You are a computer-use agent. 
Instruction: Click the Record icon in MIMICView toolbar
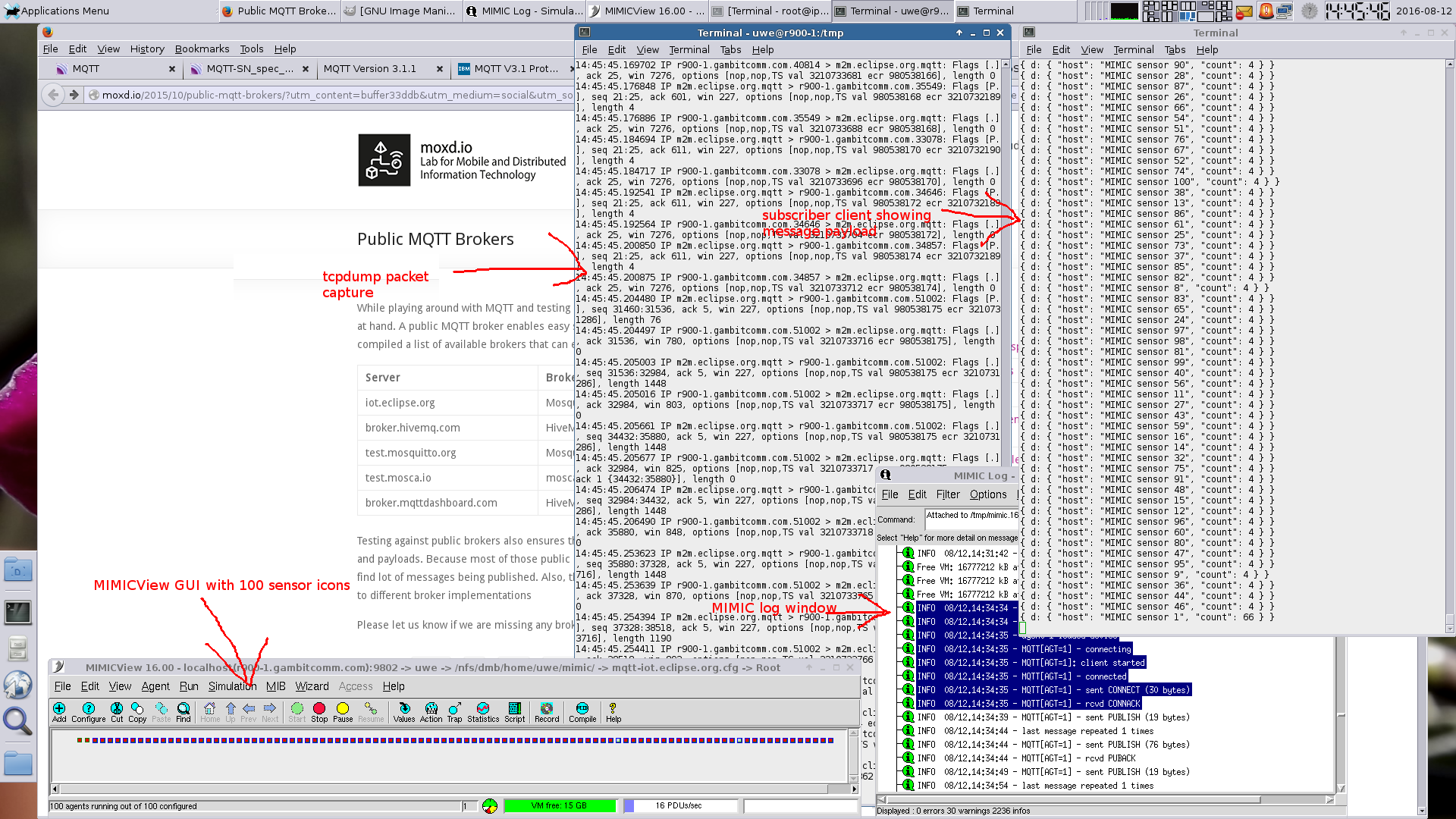[547, 712]
